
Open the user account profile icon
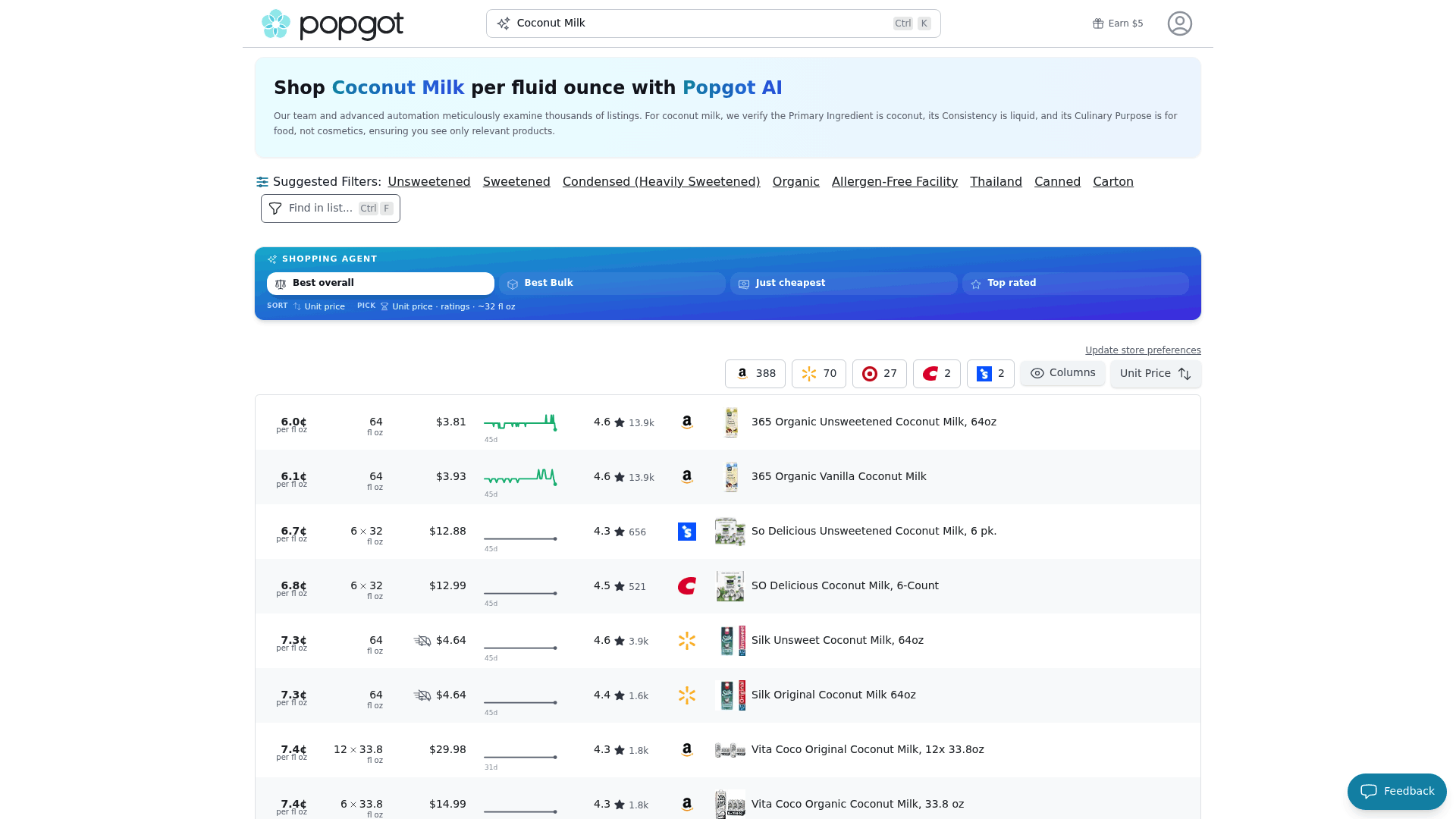[1179, 24]
